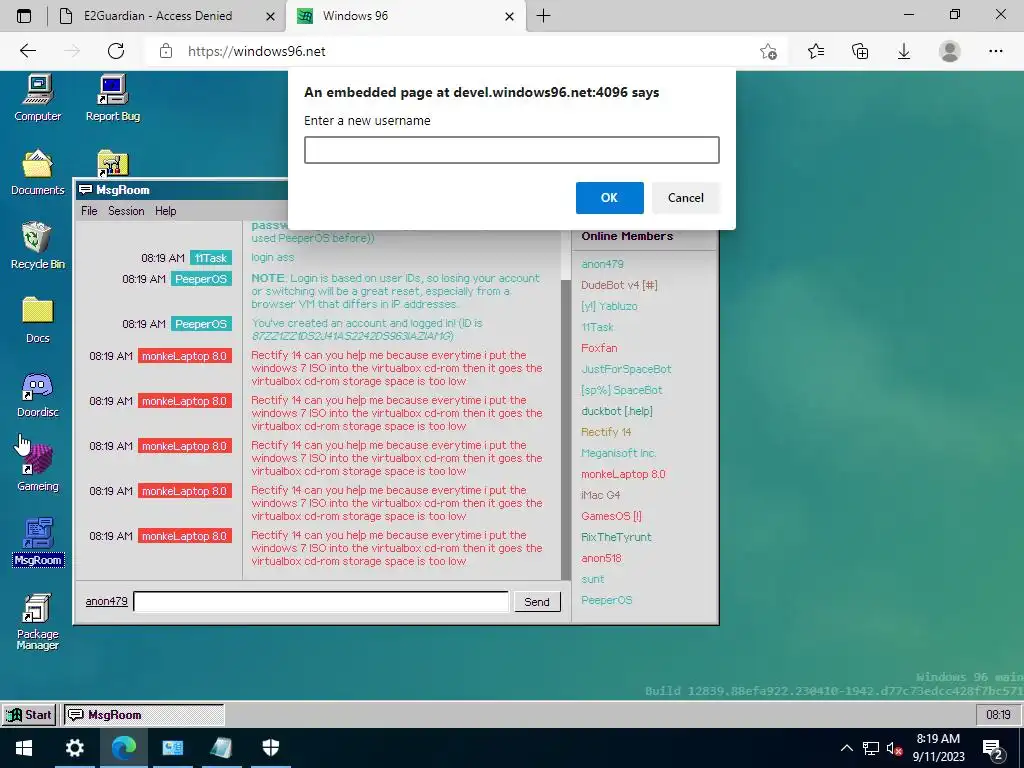The height and width of the screenshot is (768, 1024).
Task: Open the Session menu in MsgRoom
Action: point(126,211)
